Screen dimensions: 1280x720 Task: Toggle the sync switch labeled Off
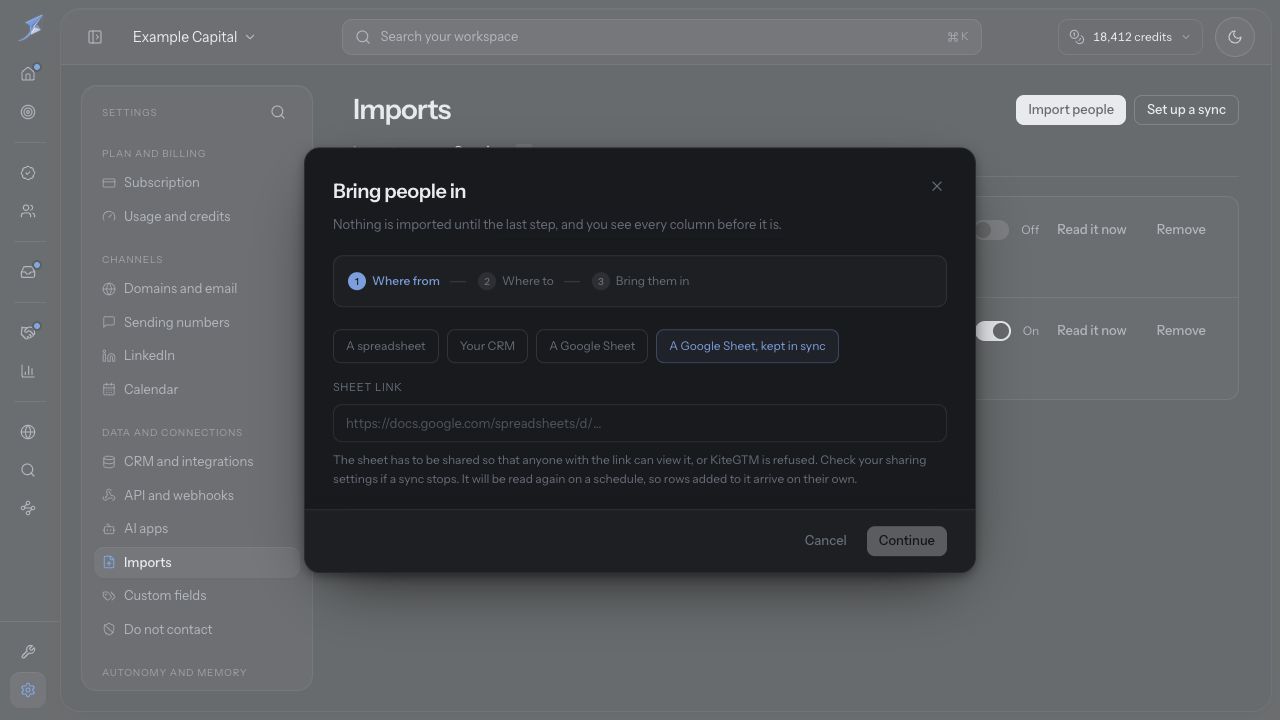click(992, 230)
